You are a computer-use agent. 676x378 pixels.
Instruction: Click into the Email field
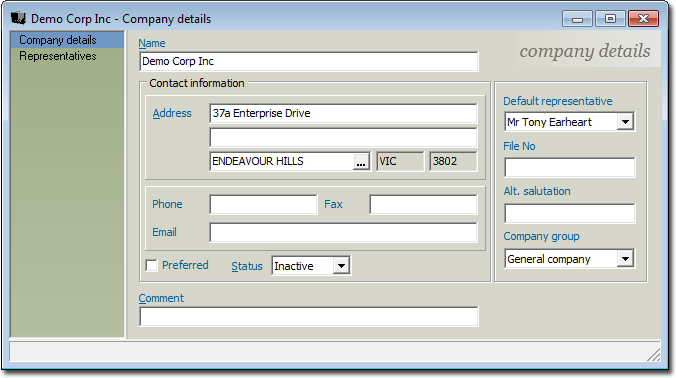coord(343,232)
